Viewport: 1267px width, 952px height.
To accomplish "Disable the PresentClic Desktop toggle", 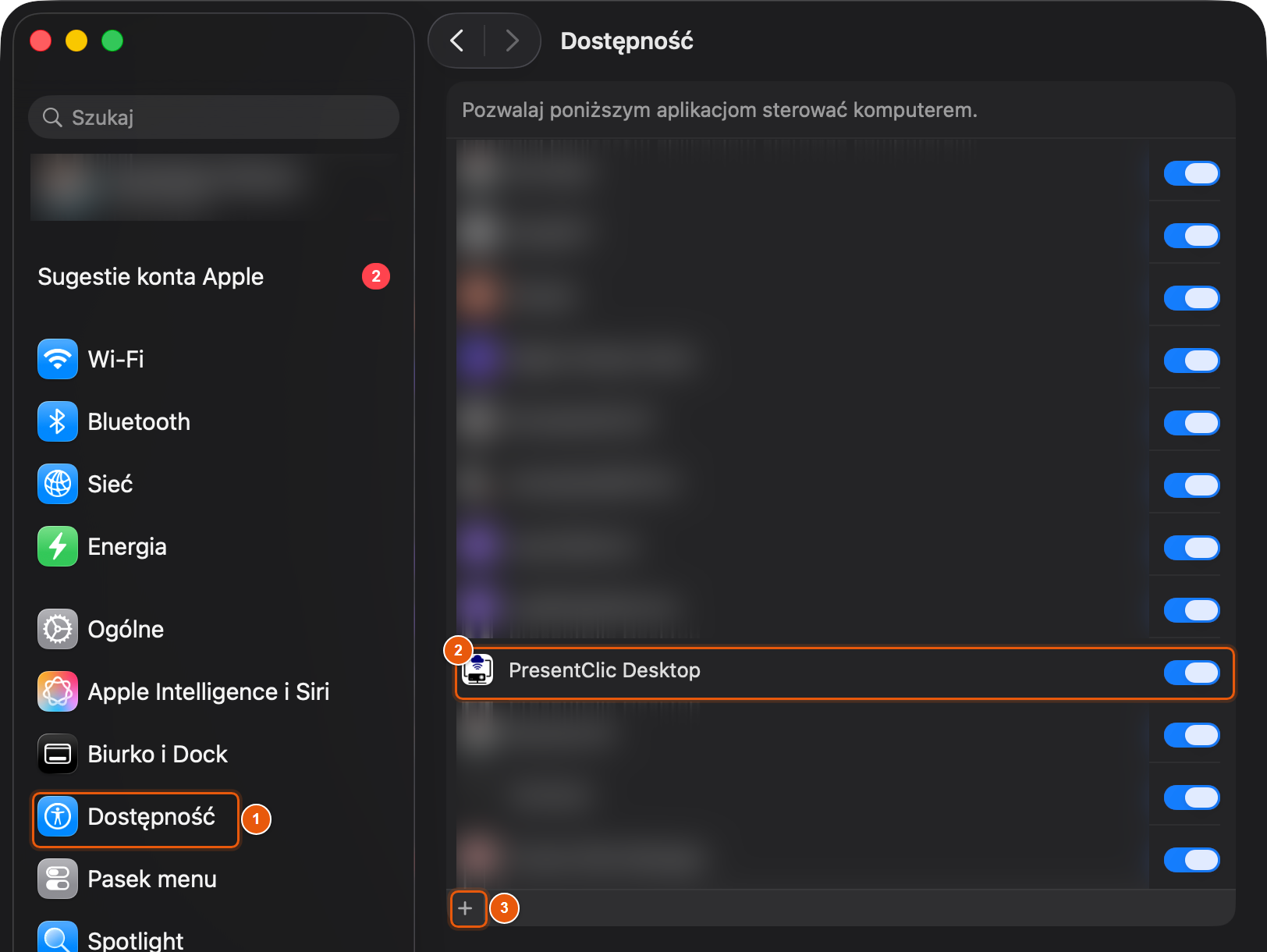I will pyautogui.click(x=1191, y=673).
